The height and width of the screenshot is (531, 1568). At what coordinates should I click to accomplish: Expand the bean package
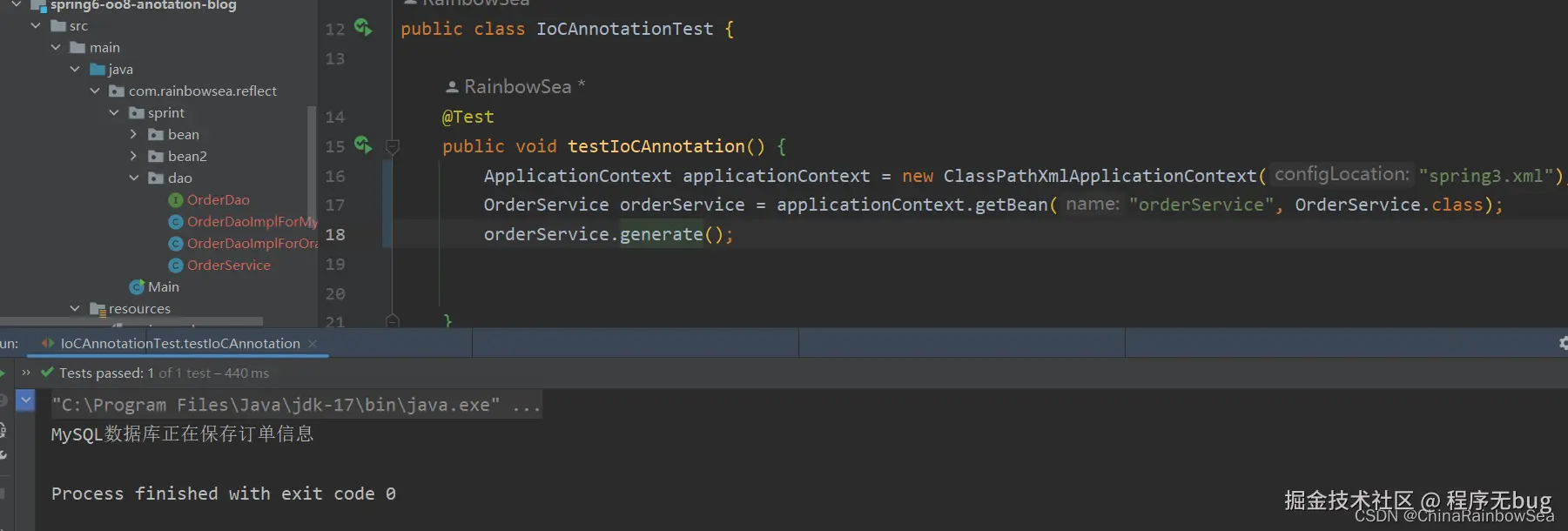coord(133,135)
